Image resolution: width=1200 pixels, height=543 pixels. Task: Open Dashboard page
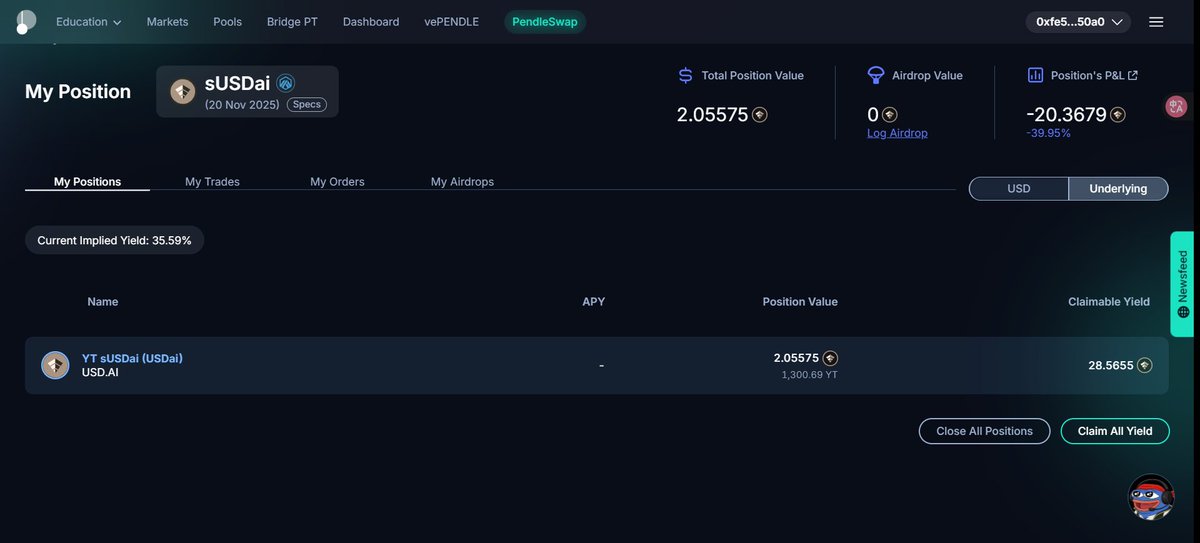(371, 22)
